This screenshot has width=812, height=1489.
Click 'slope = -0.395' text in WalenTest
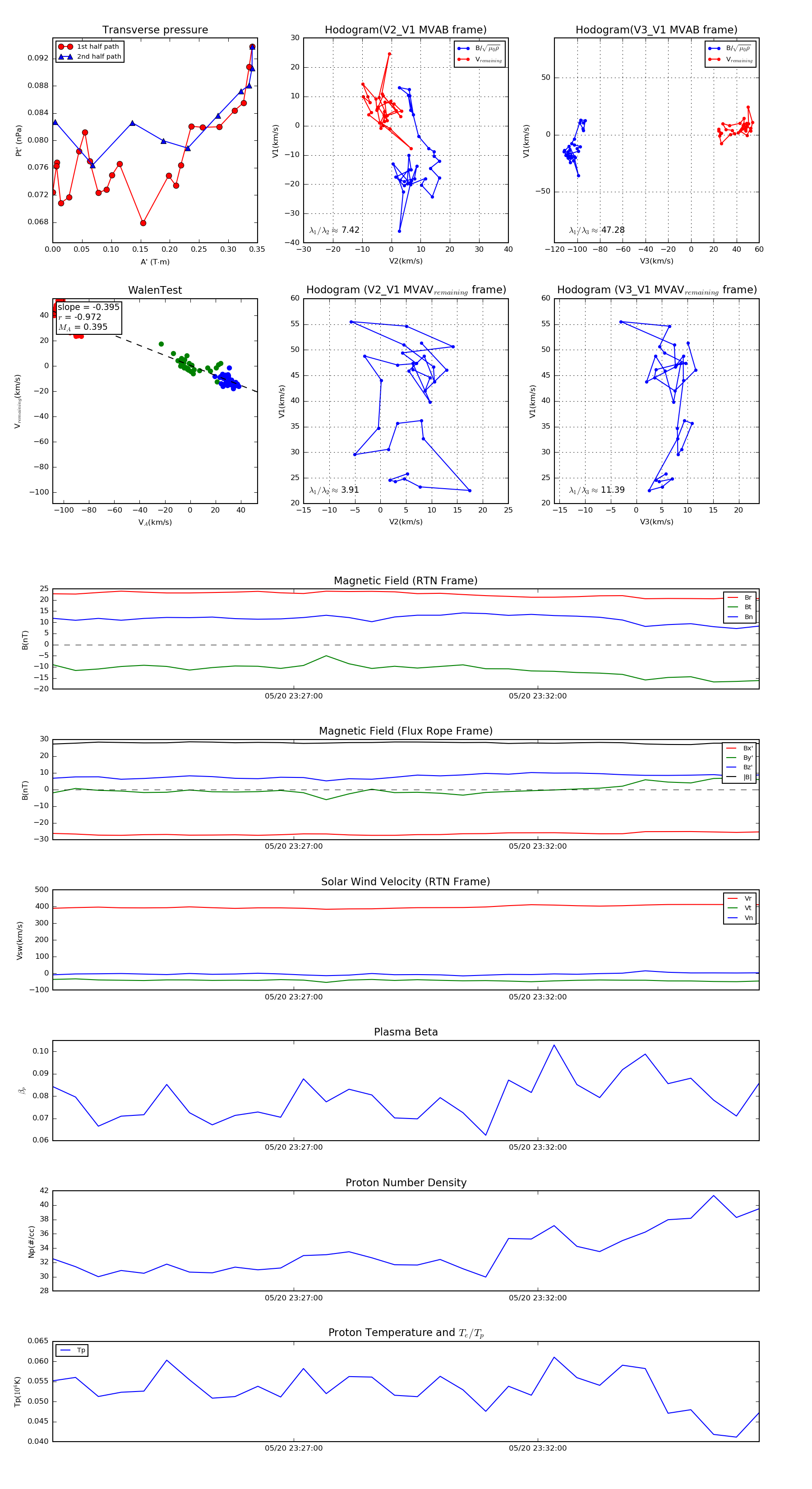pyautogui.click(x=88, y=307)
